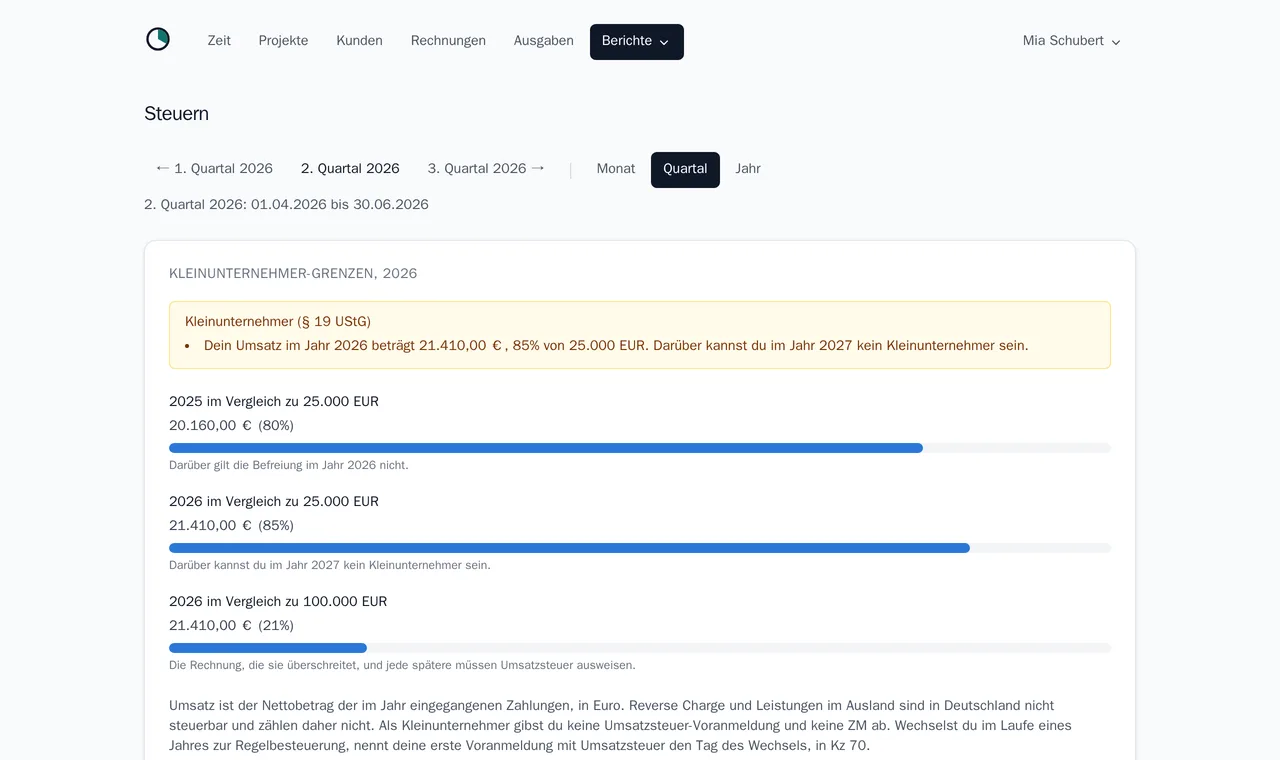The width and height of the screenshot is (1280, 760).
Task: Go to Projekte in the navigation
Action: pyautogui.click(x=283, y=41)
